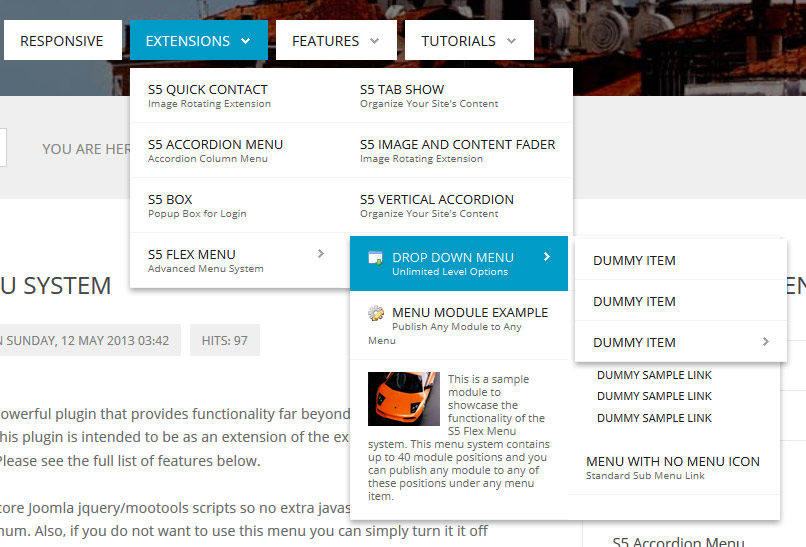Expand the Tutorials dropdown arrow
The height and width of the screenshot is (547, 806).
[512, 41]
